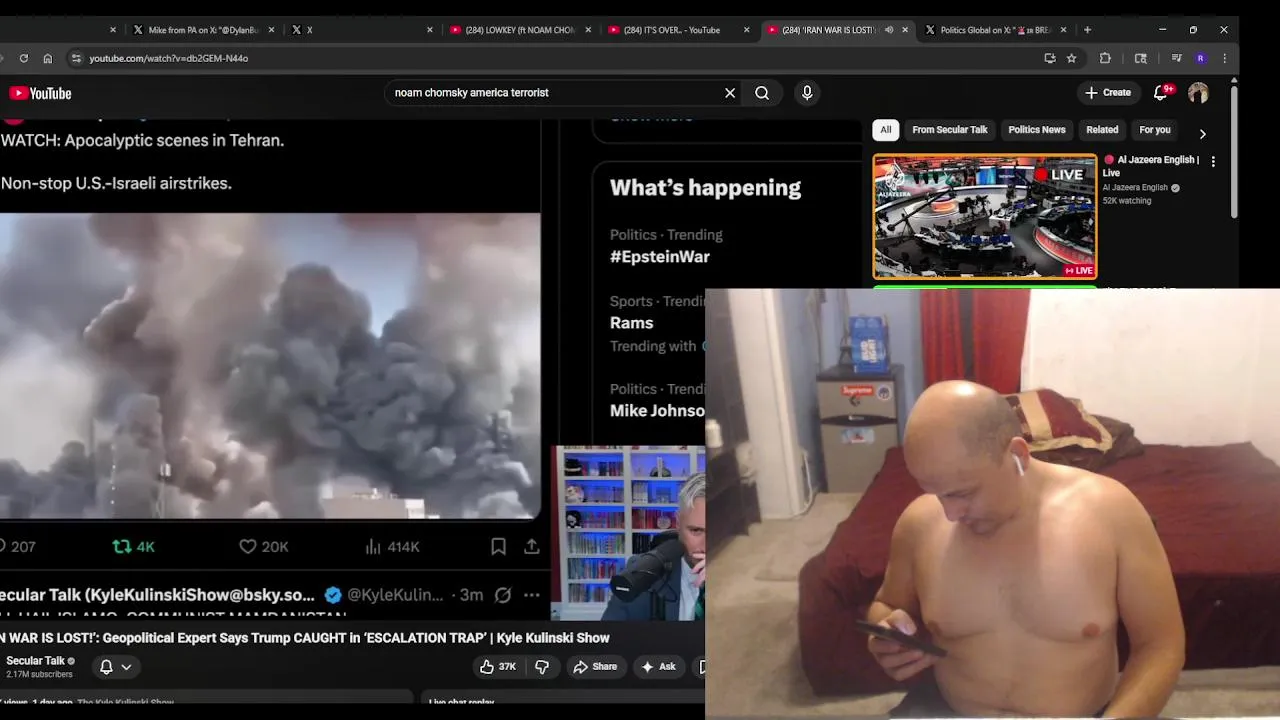Click the video title text
Image resolution: width=1280 pixels, height=720 pixels.
305,638
